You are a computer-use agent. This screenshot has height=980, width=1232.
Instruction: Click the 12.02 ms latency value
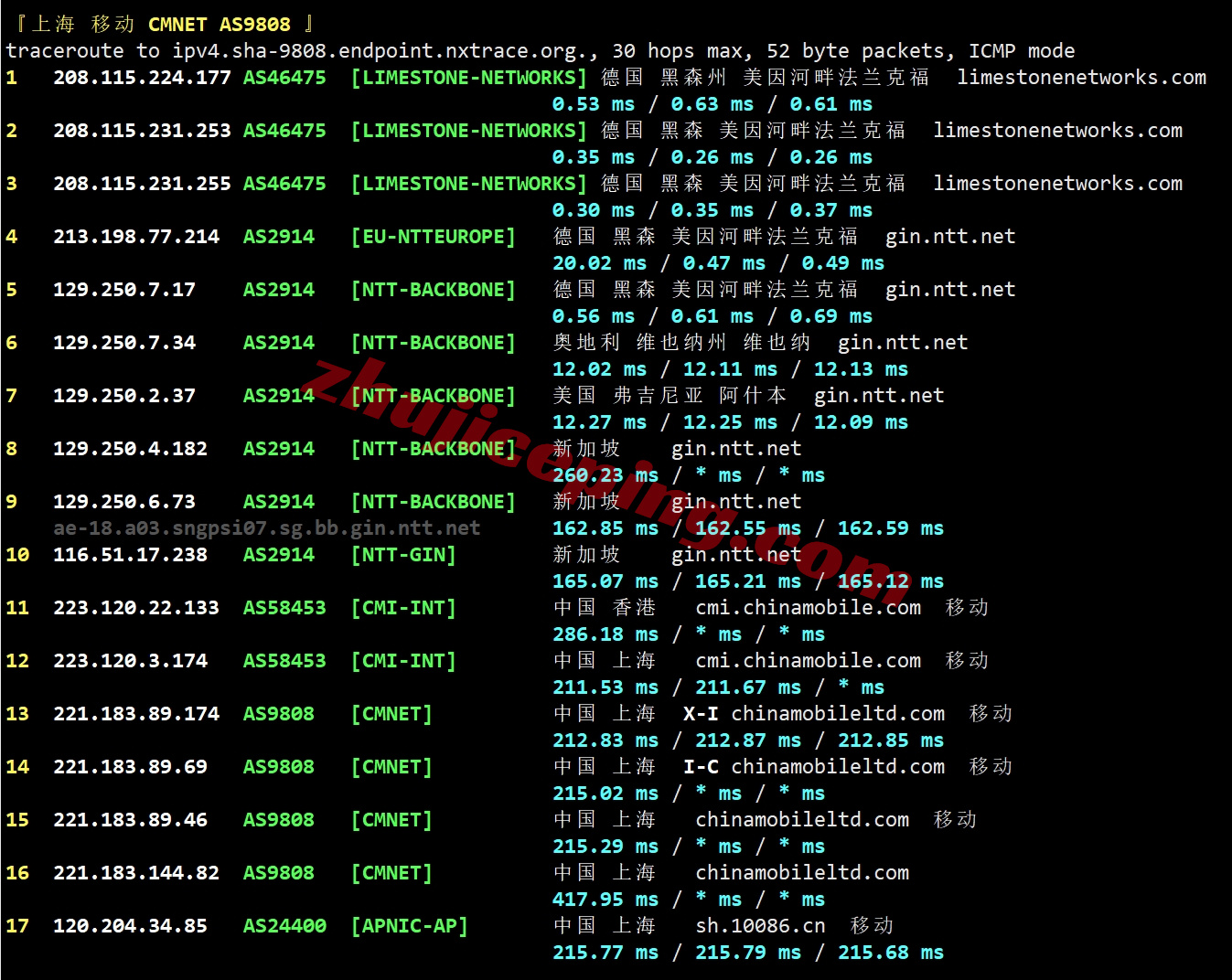[x=599, y=369]
